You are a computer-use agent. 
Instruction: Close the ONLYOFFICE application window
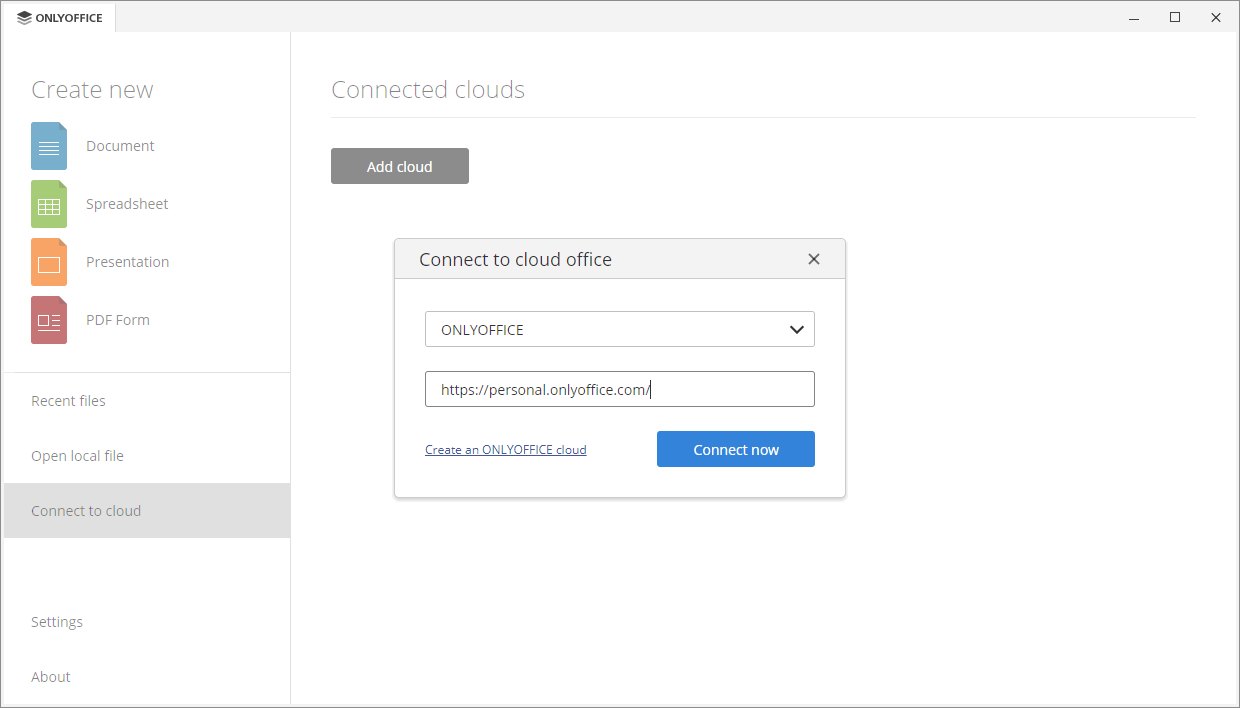tap(1216, 17)
